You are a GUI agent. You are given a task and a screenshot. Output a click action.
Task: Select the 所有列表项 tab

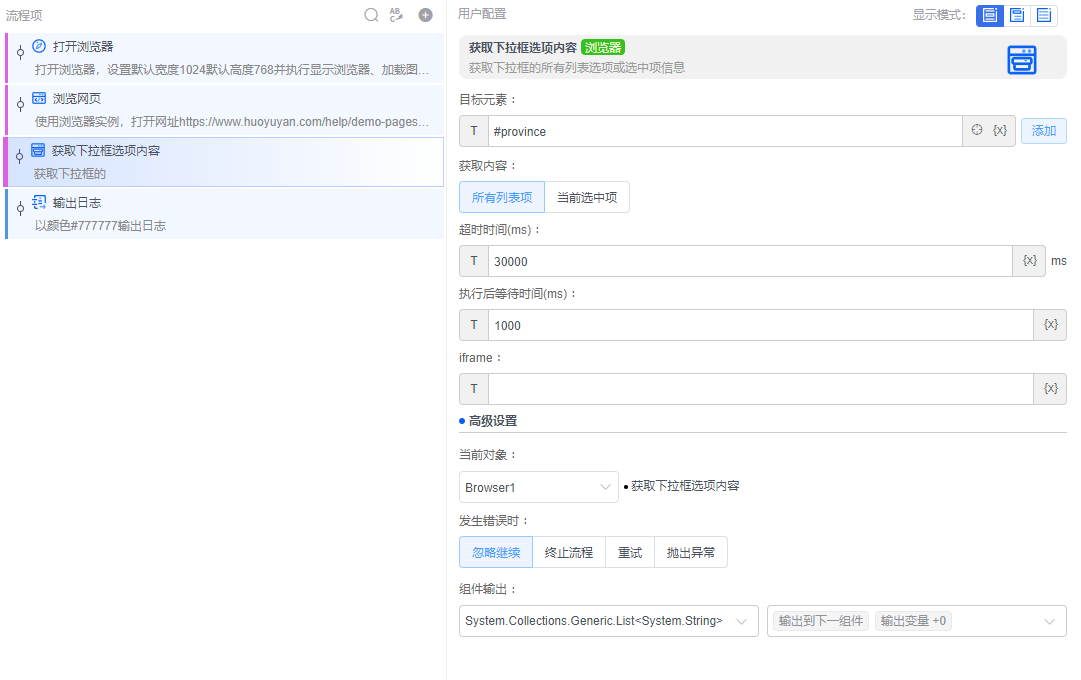[504, 197]
